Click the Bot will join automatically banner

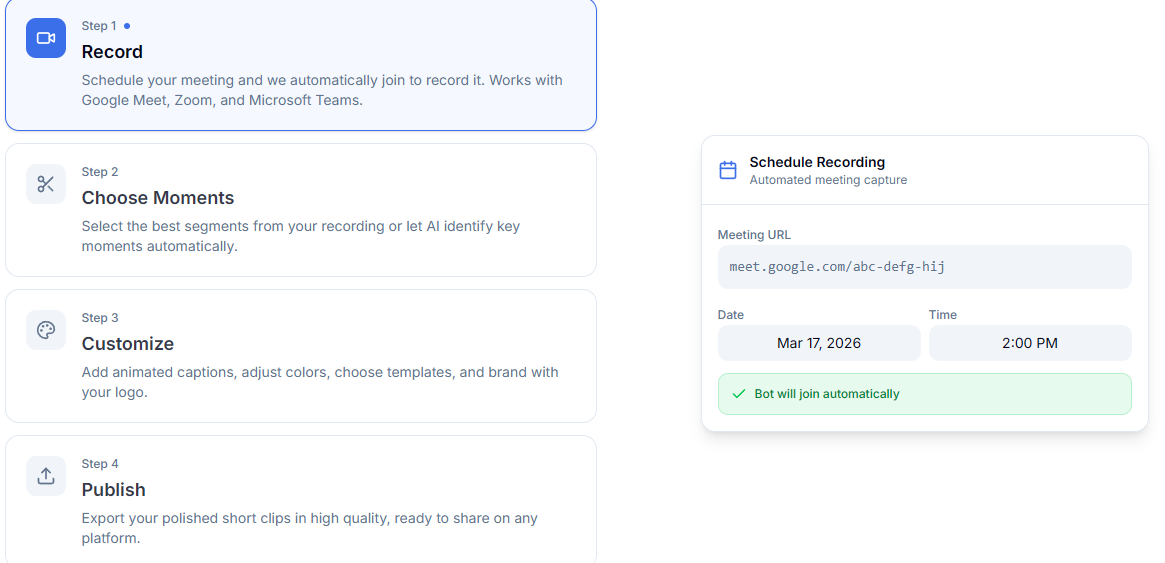click(x=924, y=394)
